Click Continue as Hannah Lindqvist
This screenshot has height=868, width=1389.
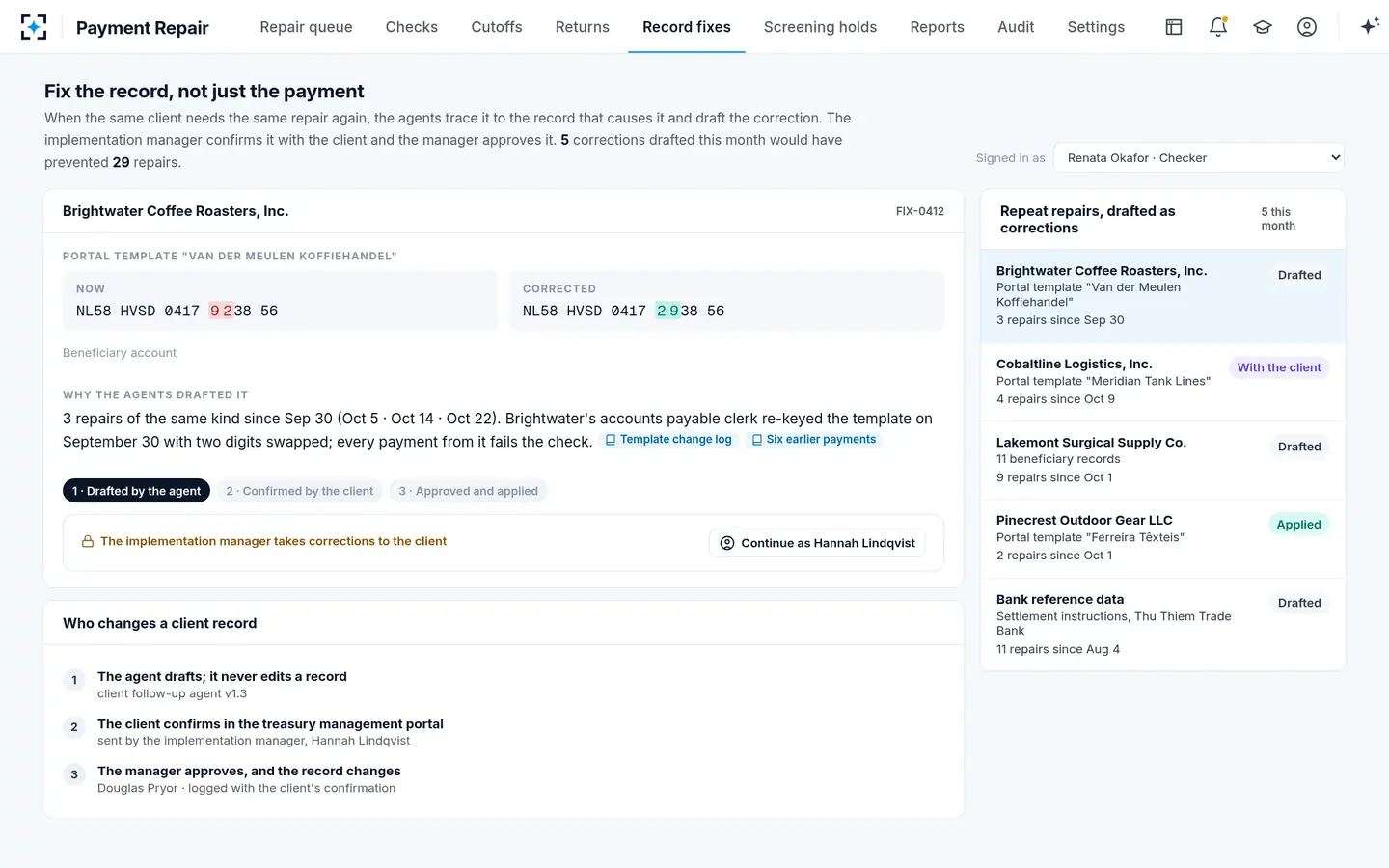pyautogui.click(x=817, y=543)
